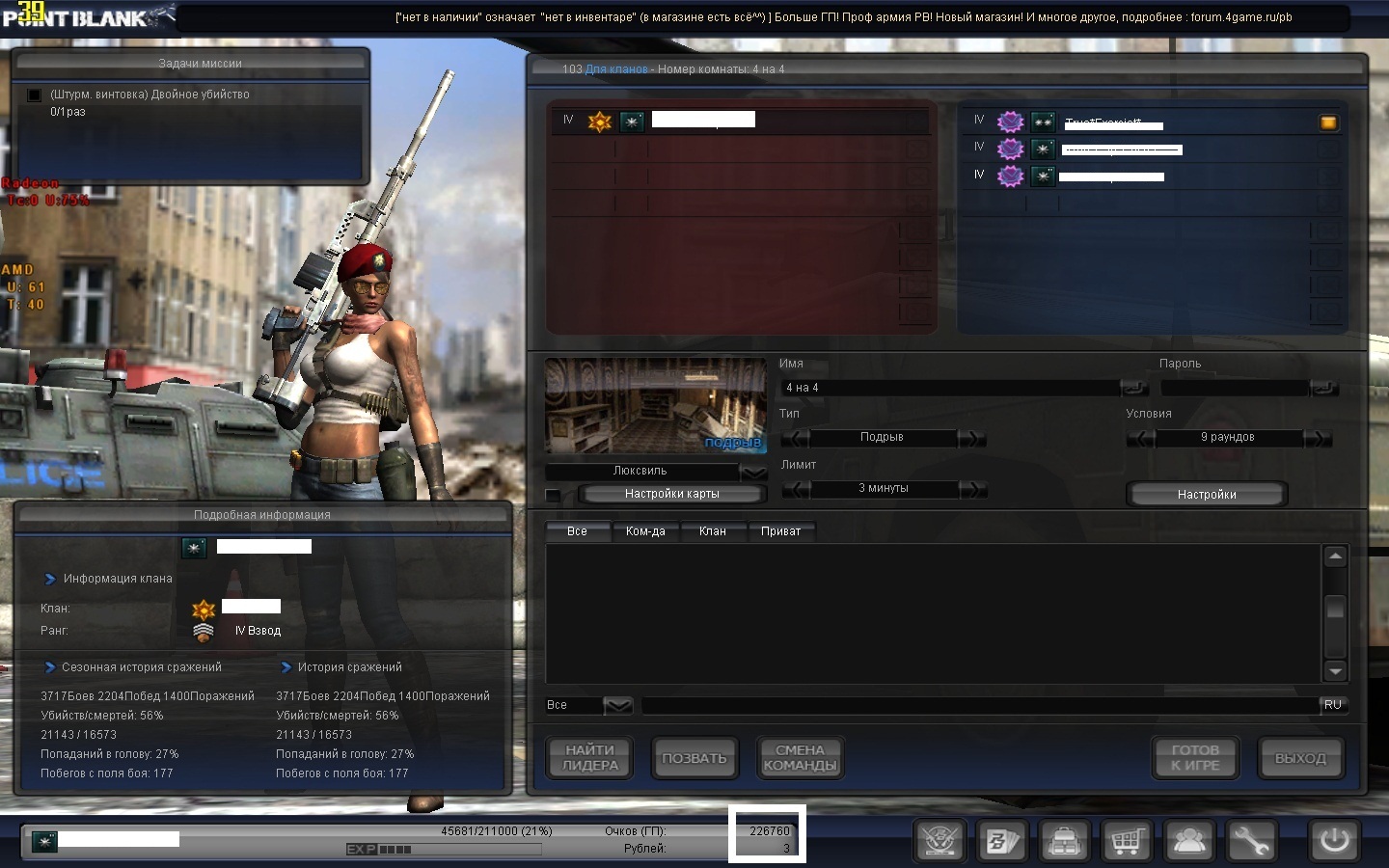The image size is (1389, 868).
Task: Open the PB cards icon in the bottom bar
Action: pos(1001,841)
